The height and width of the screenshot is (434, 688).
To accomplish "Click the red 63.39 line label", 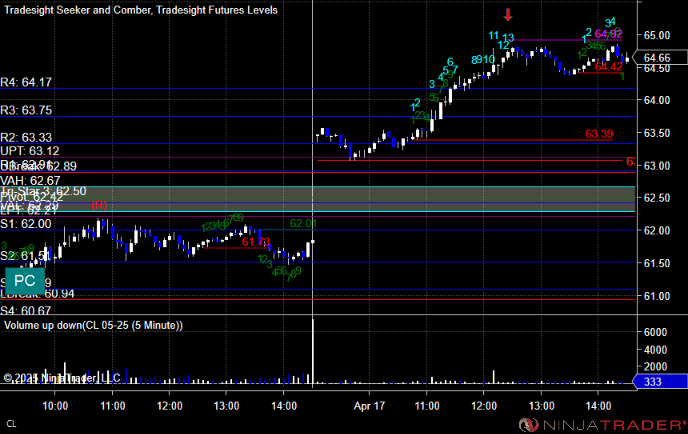I will click(599, 134).
